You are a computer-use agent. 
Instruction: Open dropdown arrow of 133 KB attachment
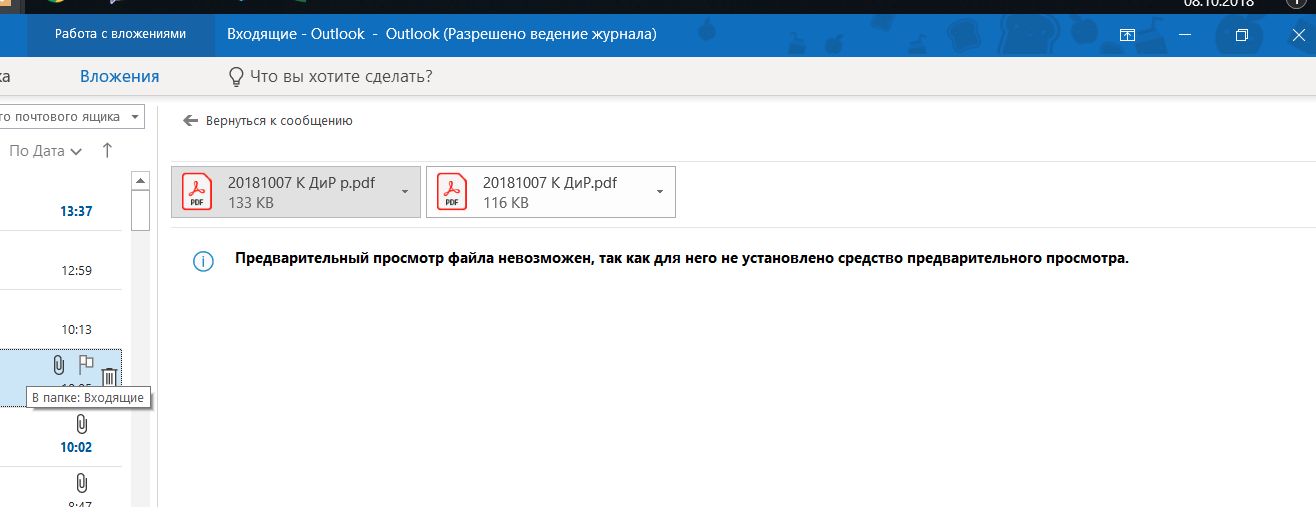[405, 191]
